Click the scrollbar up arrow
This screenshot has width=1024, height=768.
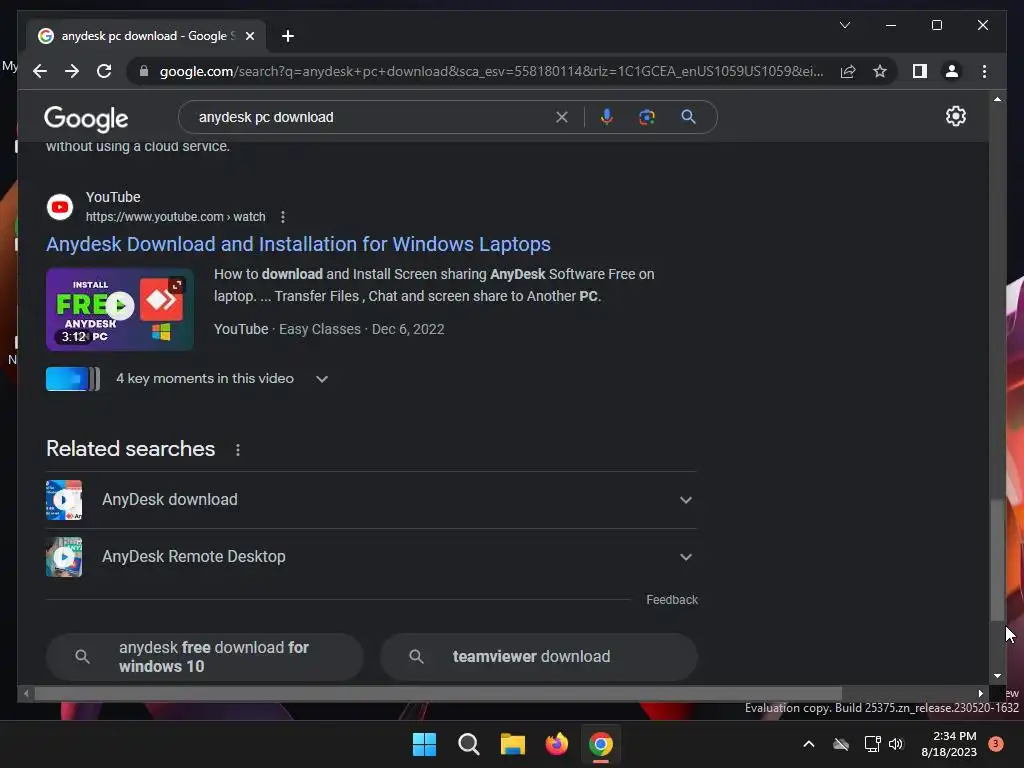(997, 99)
